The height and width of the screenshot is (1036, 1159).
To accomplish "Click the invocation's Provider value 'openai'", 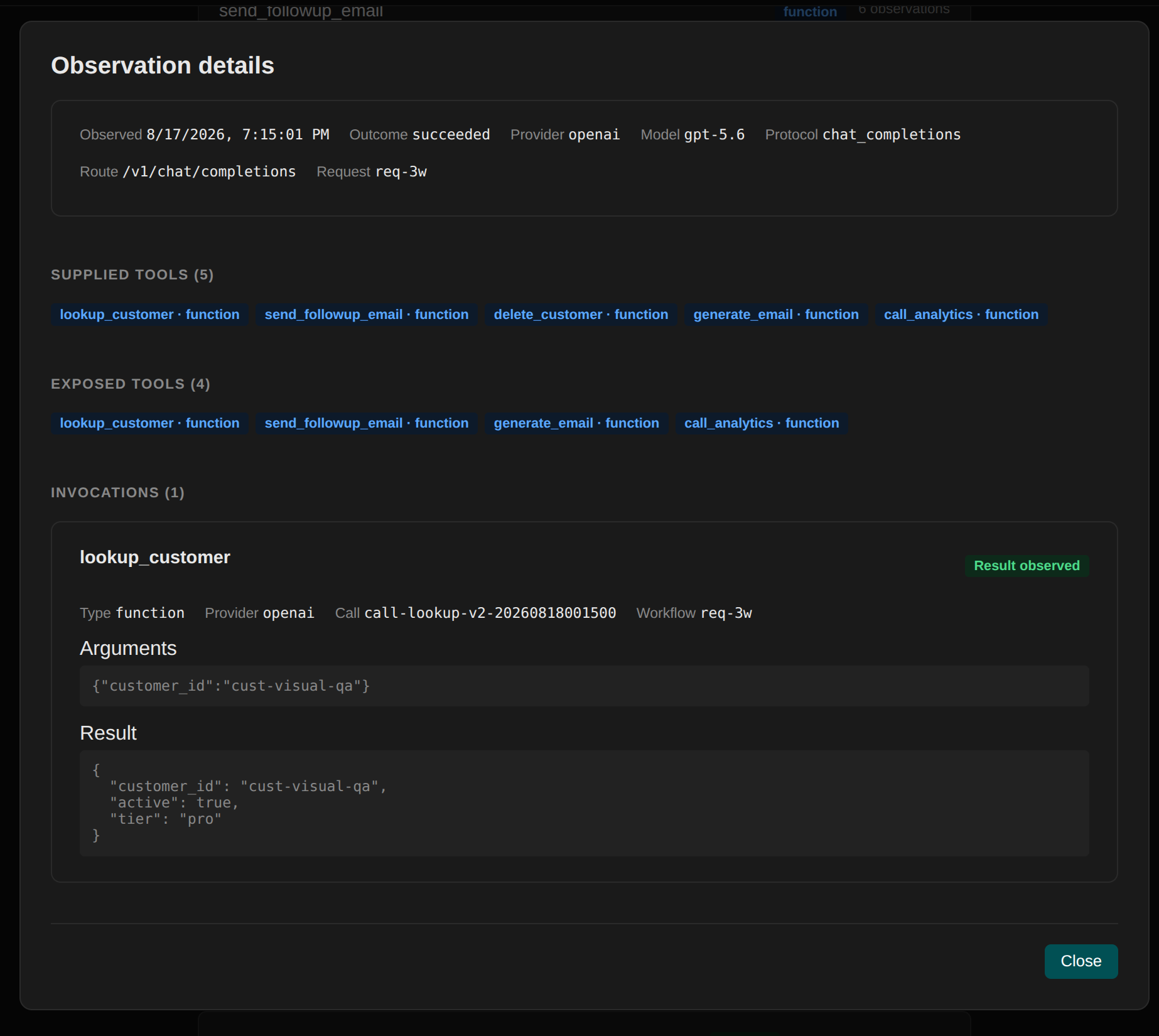I will click(289, 613).
